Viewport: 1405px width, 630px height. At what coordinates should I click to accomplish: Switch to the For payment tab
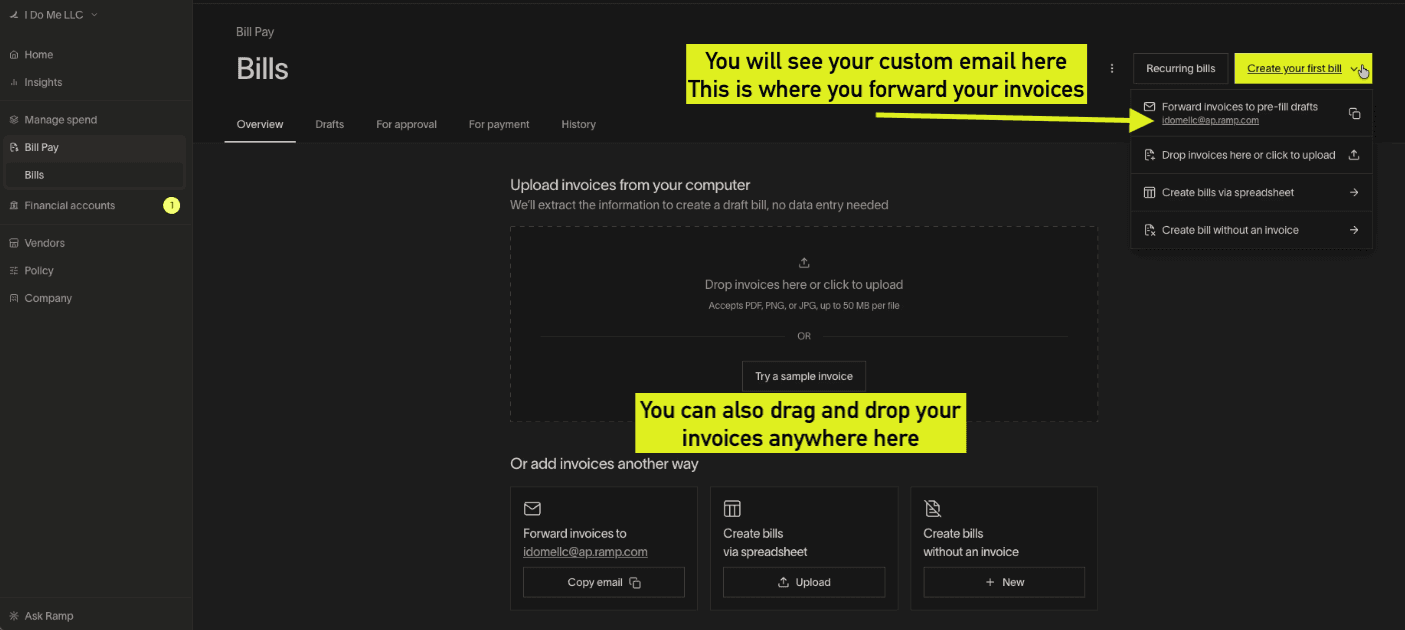pyautogui.click(x=499, y=124)
